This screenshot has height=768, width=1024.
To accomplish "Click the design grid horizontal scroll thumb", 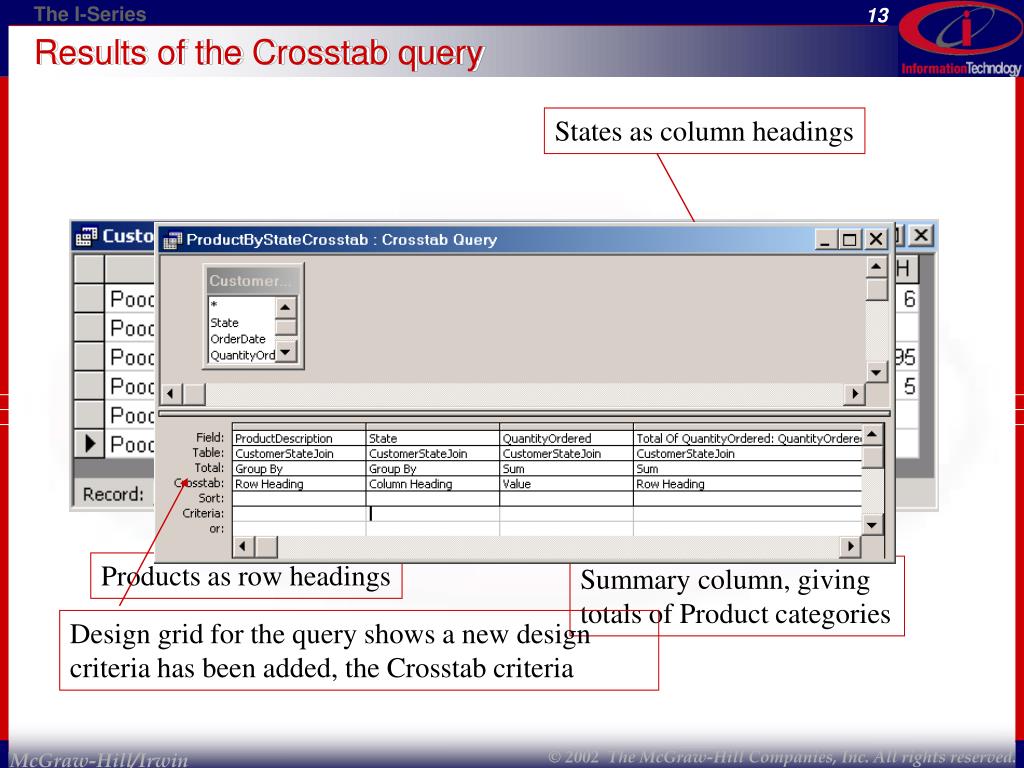I will click(266, 547).
